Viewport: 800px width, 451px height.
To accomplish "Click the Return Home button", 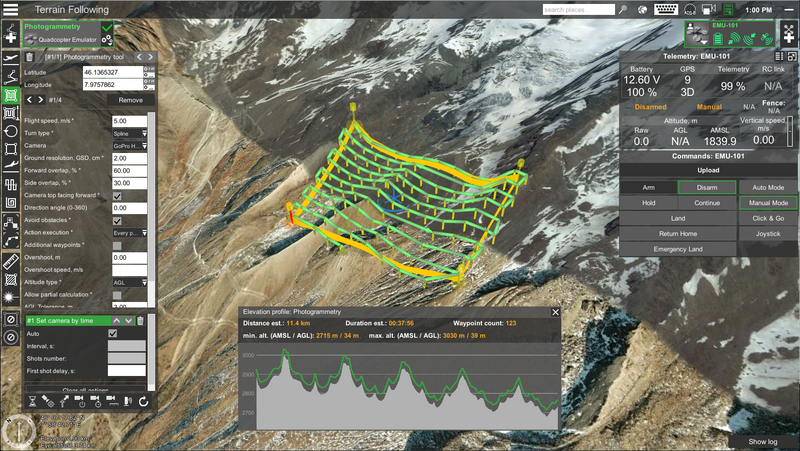I will pyautogui.click(x=677, y=233).
